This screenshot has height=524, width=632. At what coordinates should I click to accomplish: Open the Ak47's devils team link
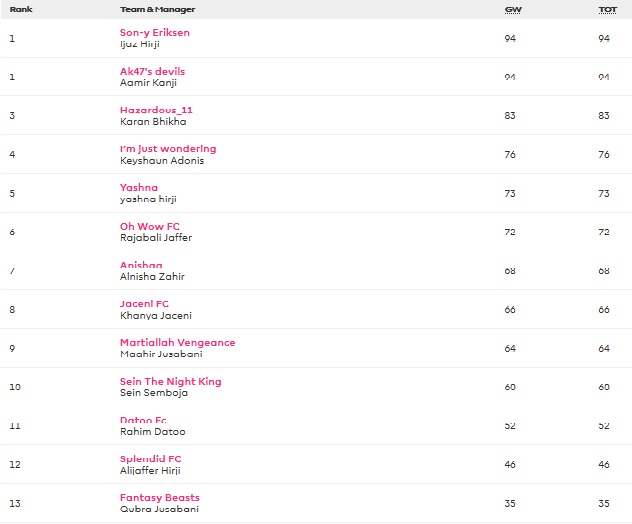(152, 72)
